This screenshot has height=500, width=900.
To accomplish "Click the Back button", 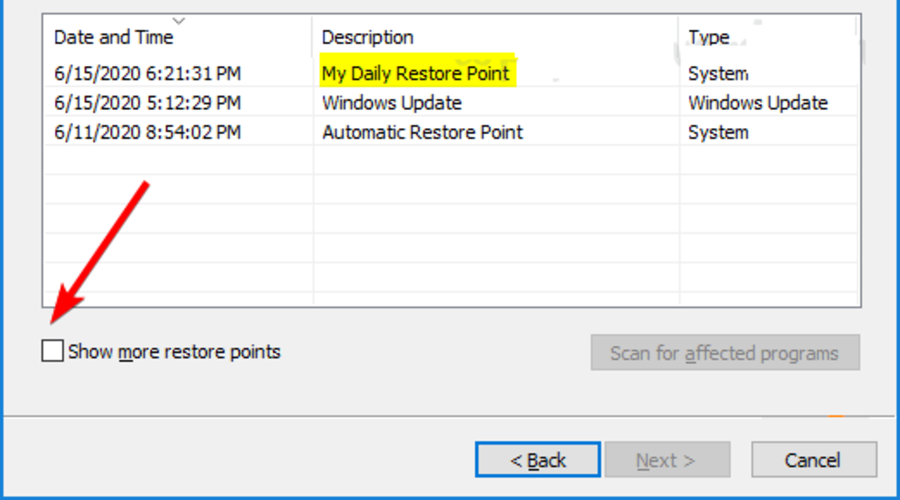I will 538,460.
